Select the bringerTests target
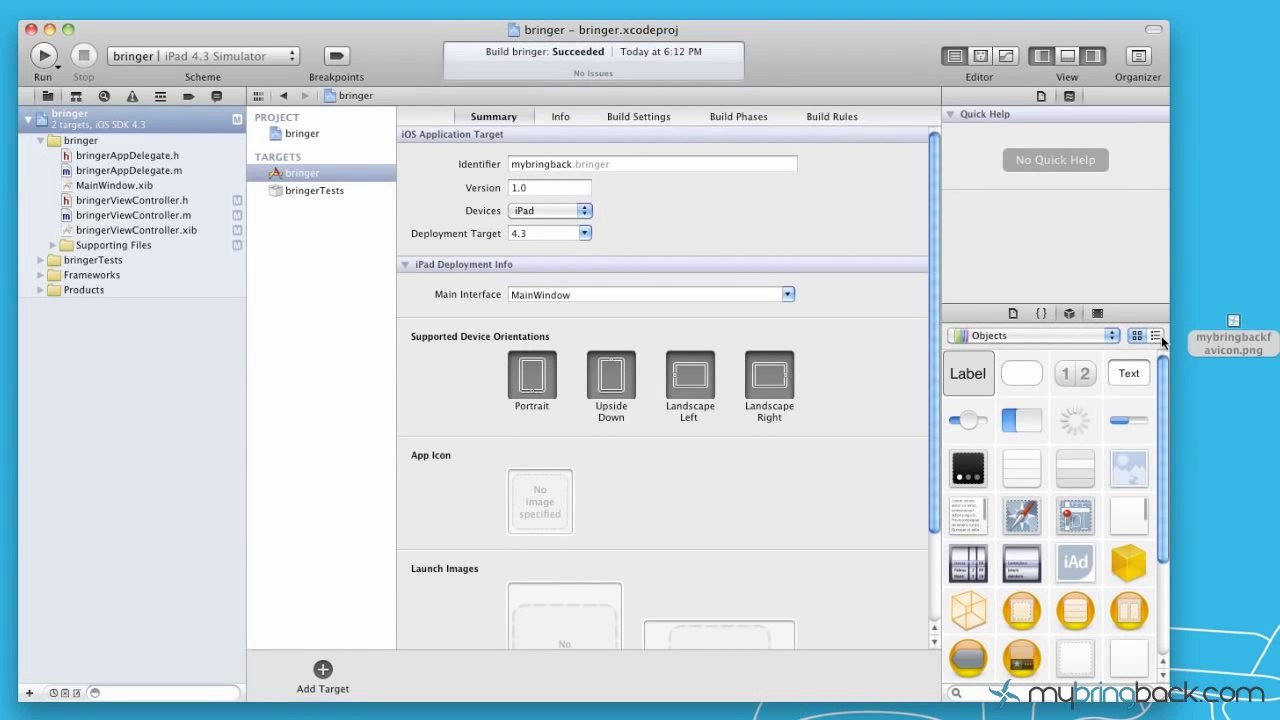1280x720 pixels. [x=314, y=191]
